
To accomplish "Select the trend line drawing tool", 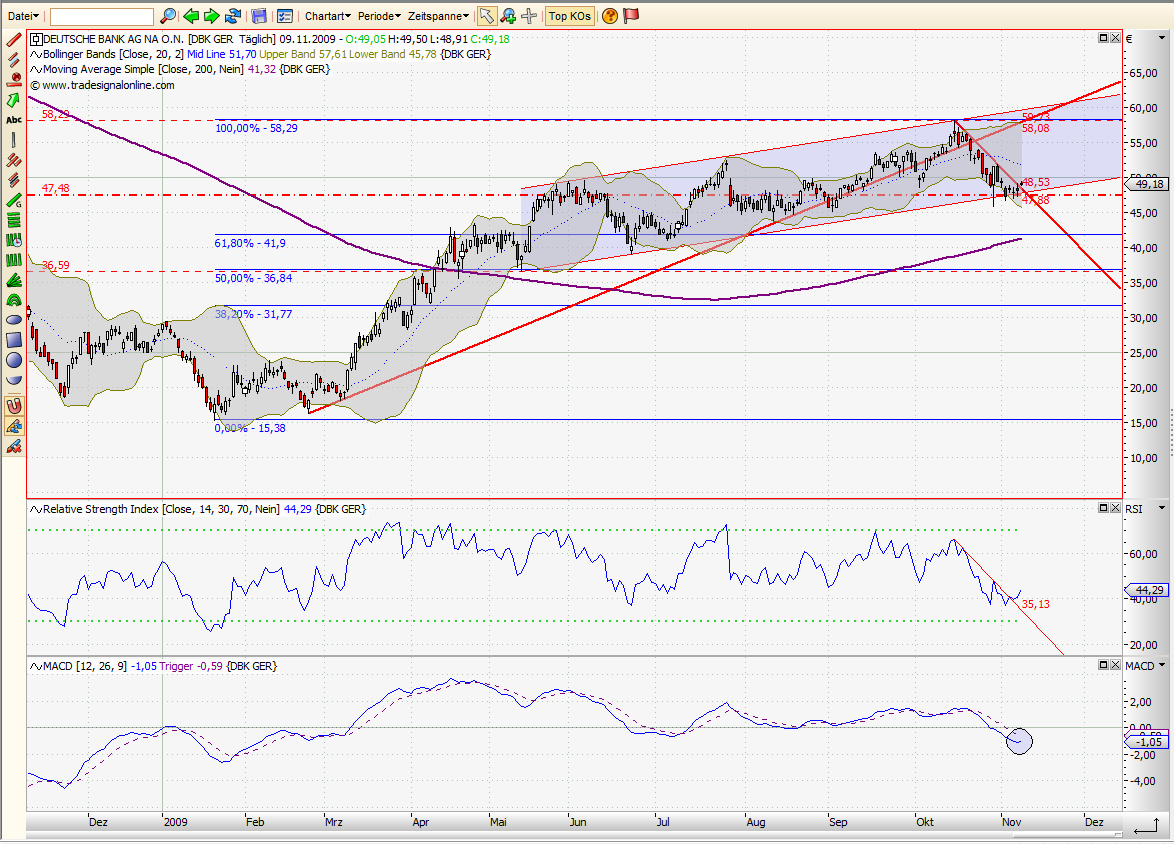I will tap(14, 40).
